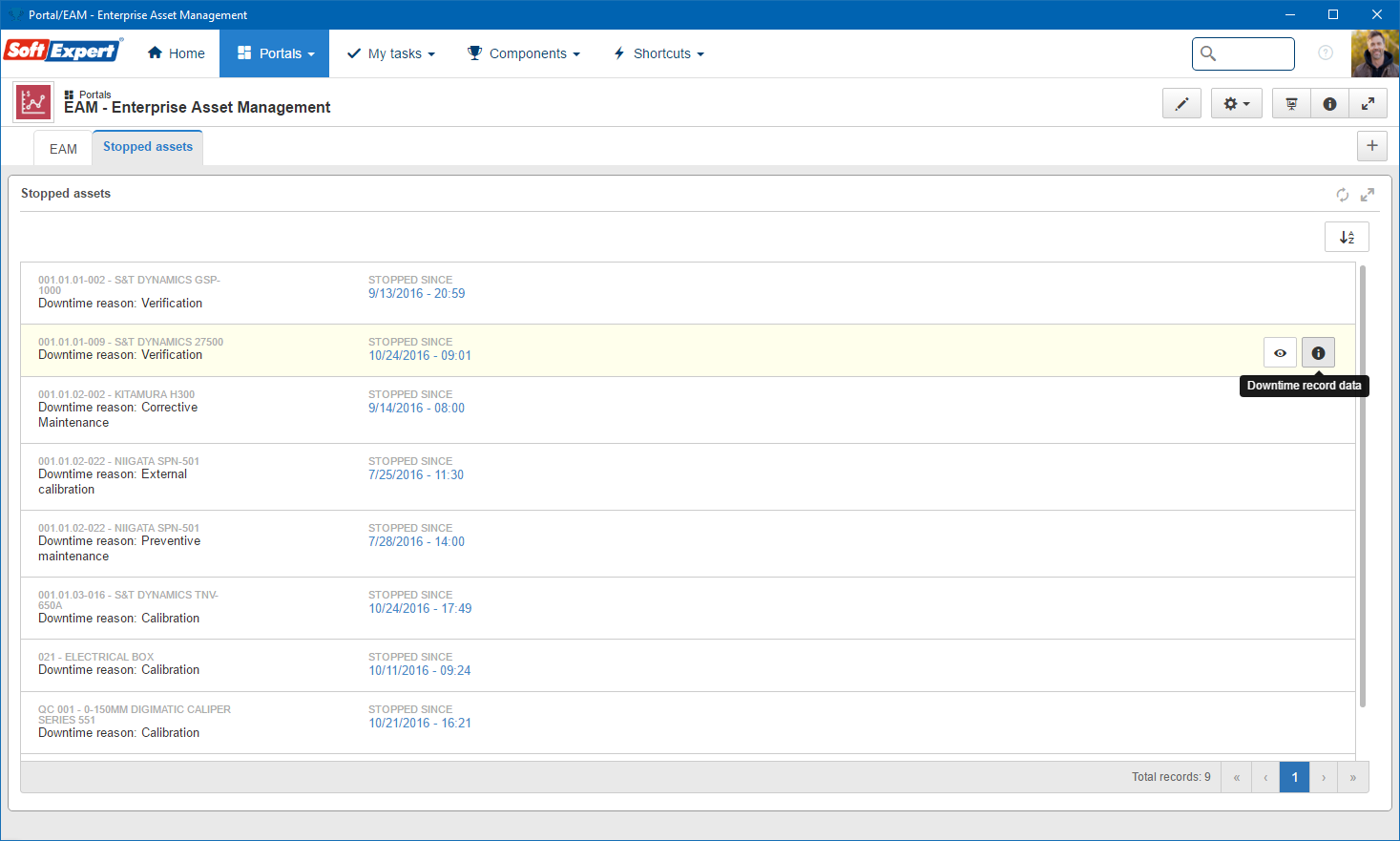Viewport: 1400px width, 841px height.
Task: Go to last page of records
Action: (1352, 777)
